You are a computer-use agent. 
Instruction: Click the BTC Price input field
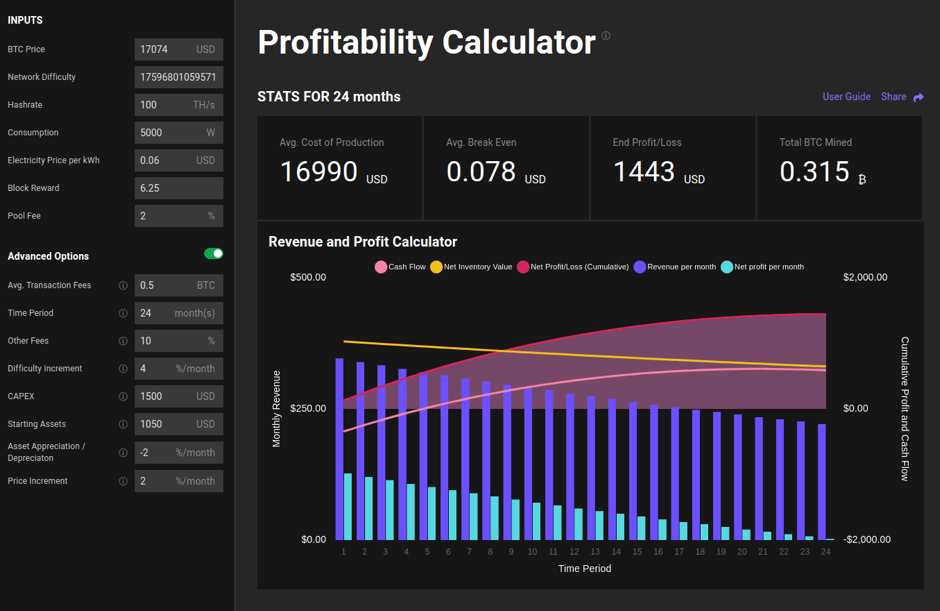click(x=165, y=49)
